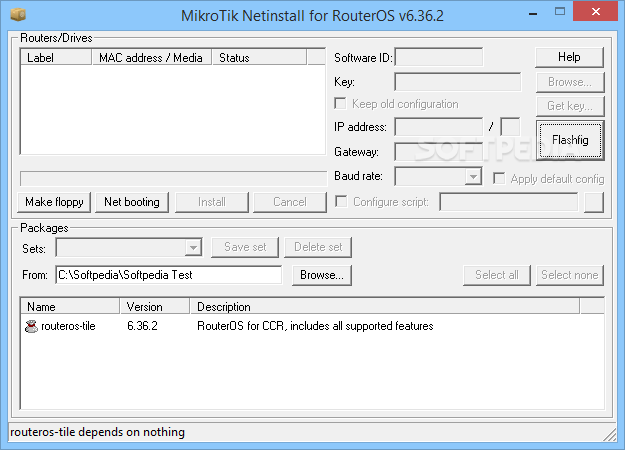This screenshot has width=625, height=450.
Task: Click the Install button
Action: point(212,202)
